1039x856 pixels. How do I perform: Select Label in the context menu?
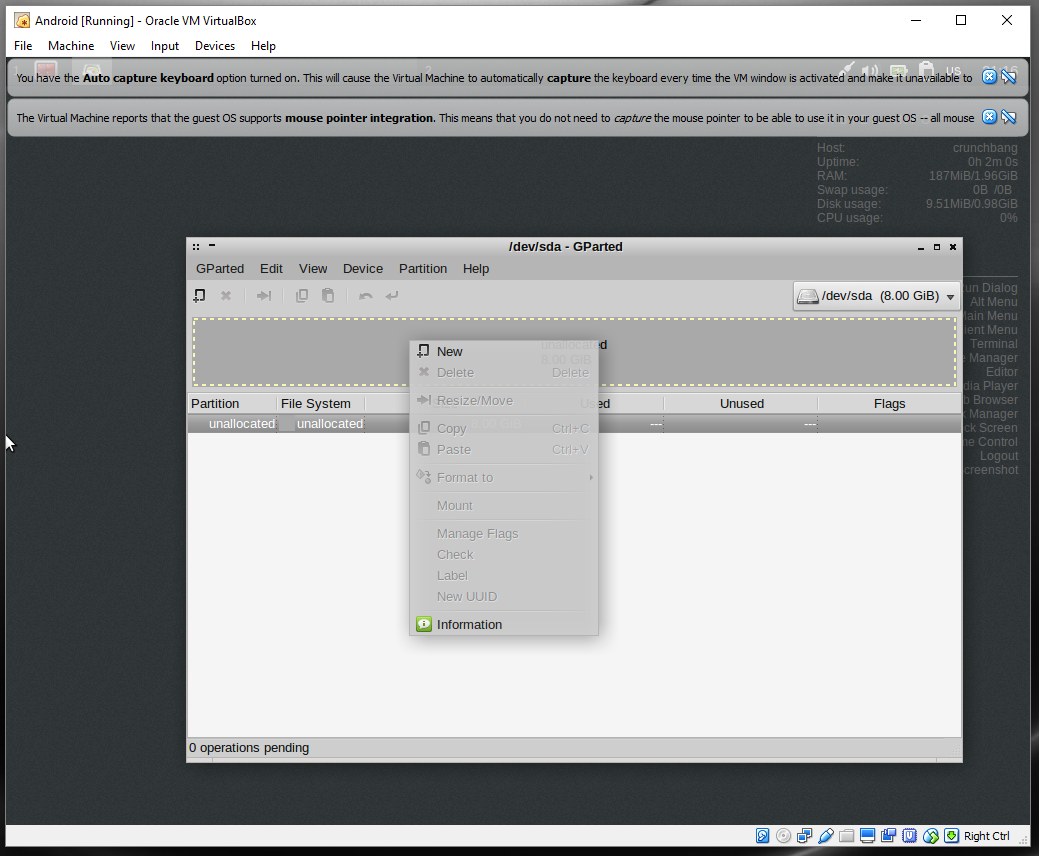click(504, 575)
